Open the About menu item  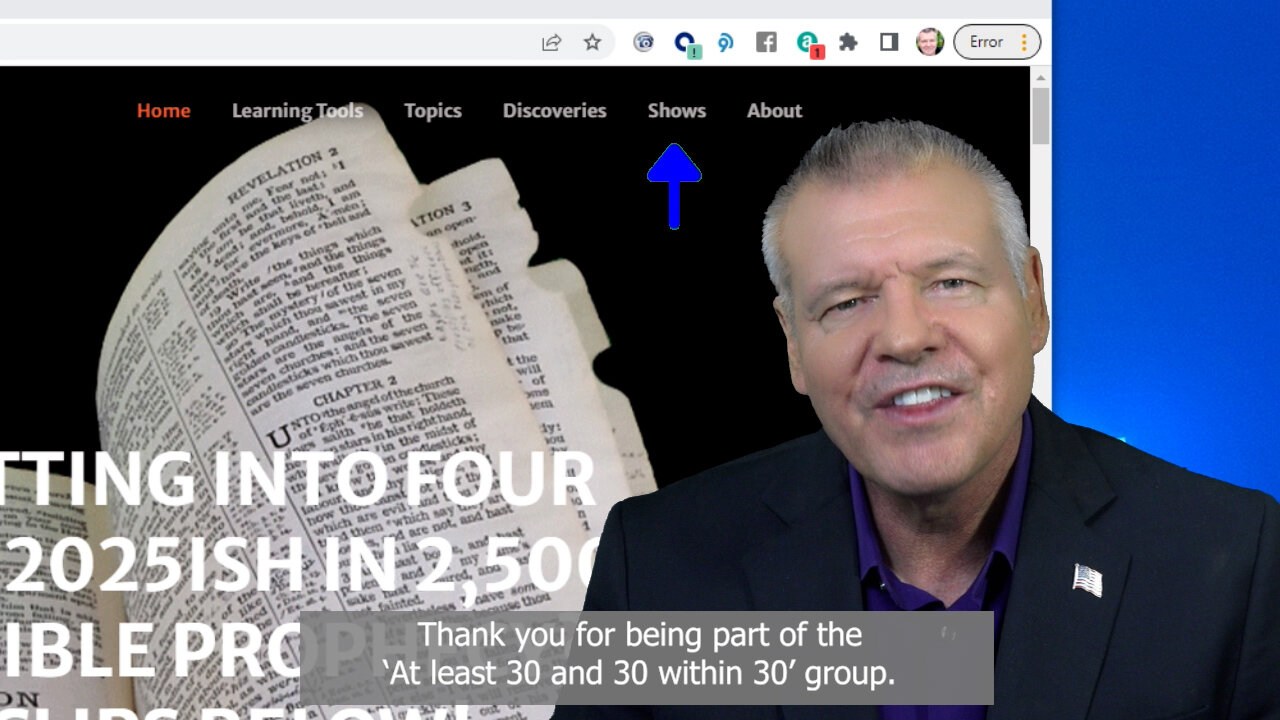(x=775, y=111)
